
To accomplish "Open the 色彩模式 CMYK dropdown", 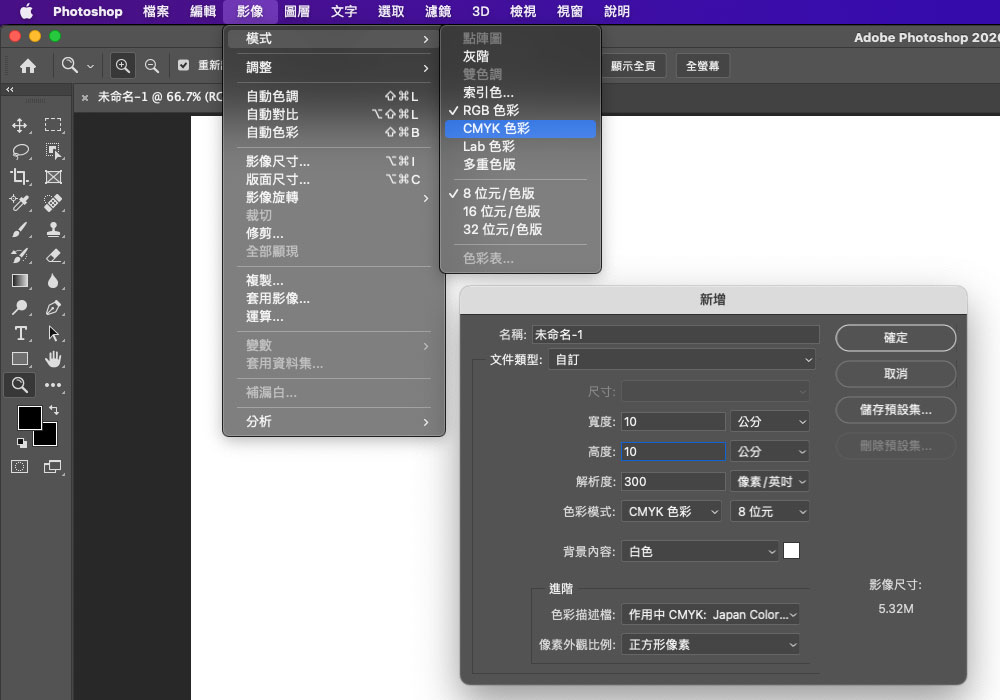I will 671,511.
